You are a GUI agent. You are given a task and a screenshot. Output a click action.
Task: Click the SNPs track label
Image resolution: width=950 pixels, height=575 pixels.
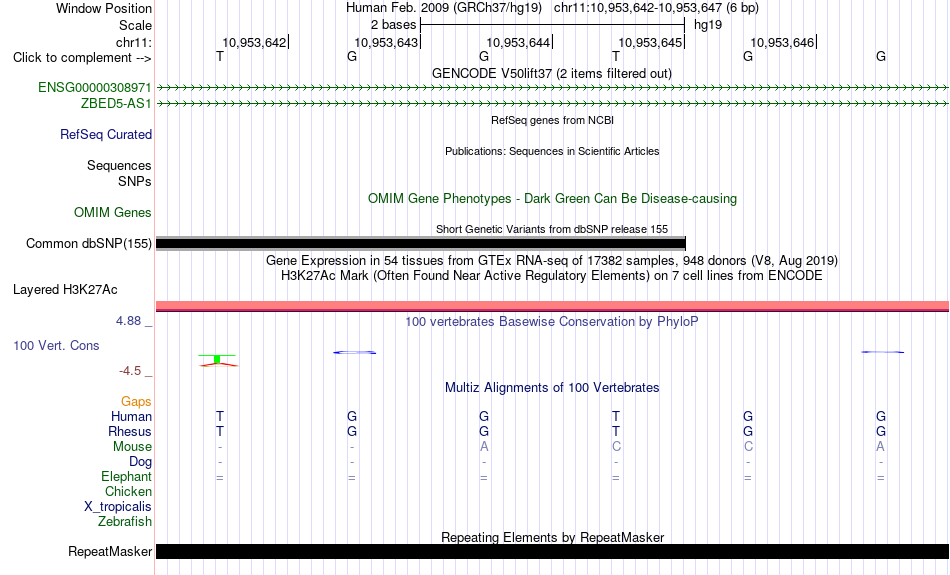[135, 181]
